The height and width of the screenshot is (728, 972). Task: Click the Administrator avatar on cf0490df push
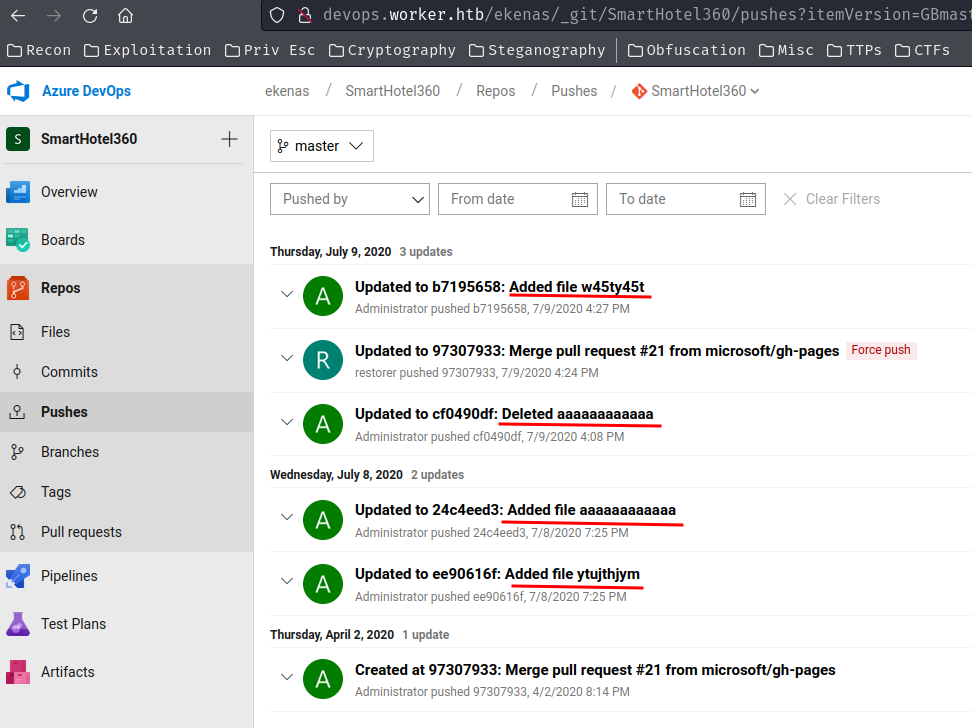(323, 424)
